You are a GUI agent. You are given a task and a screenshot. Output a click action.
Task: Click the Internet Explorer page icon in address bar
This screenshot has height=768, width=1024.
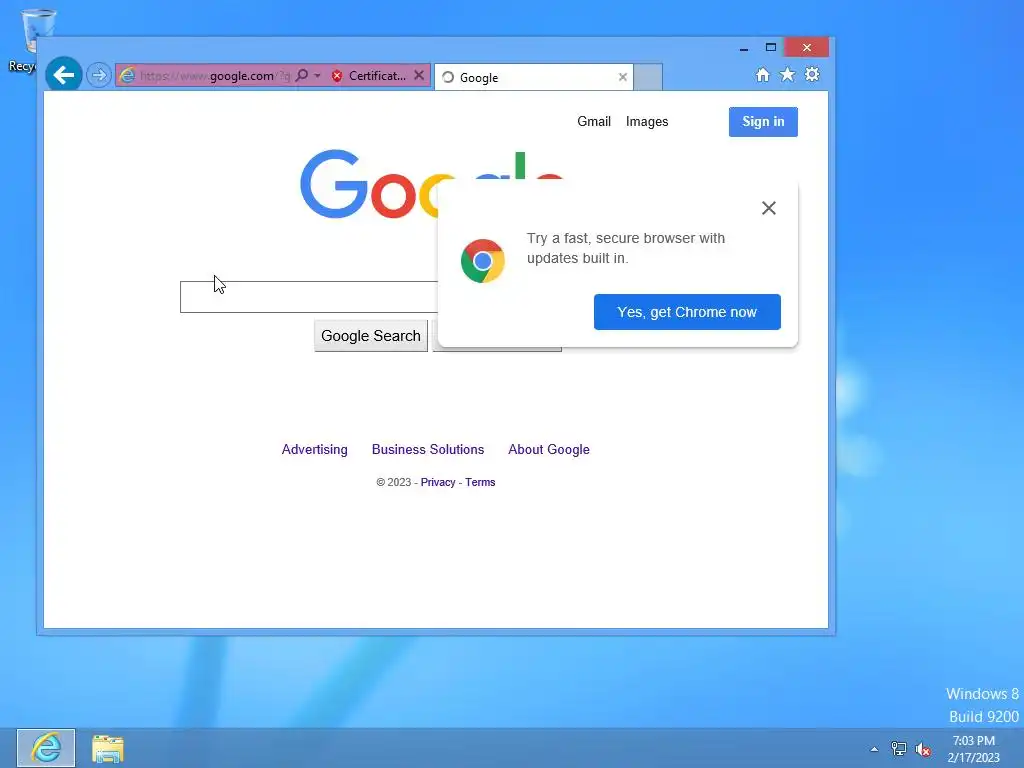coord(127,76)
